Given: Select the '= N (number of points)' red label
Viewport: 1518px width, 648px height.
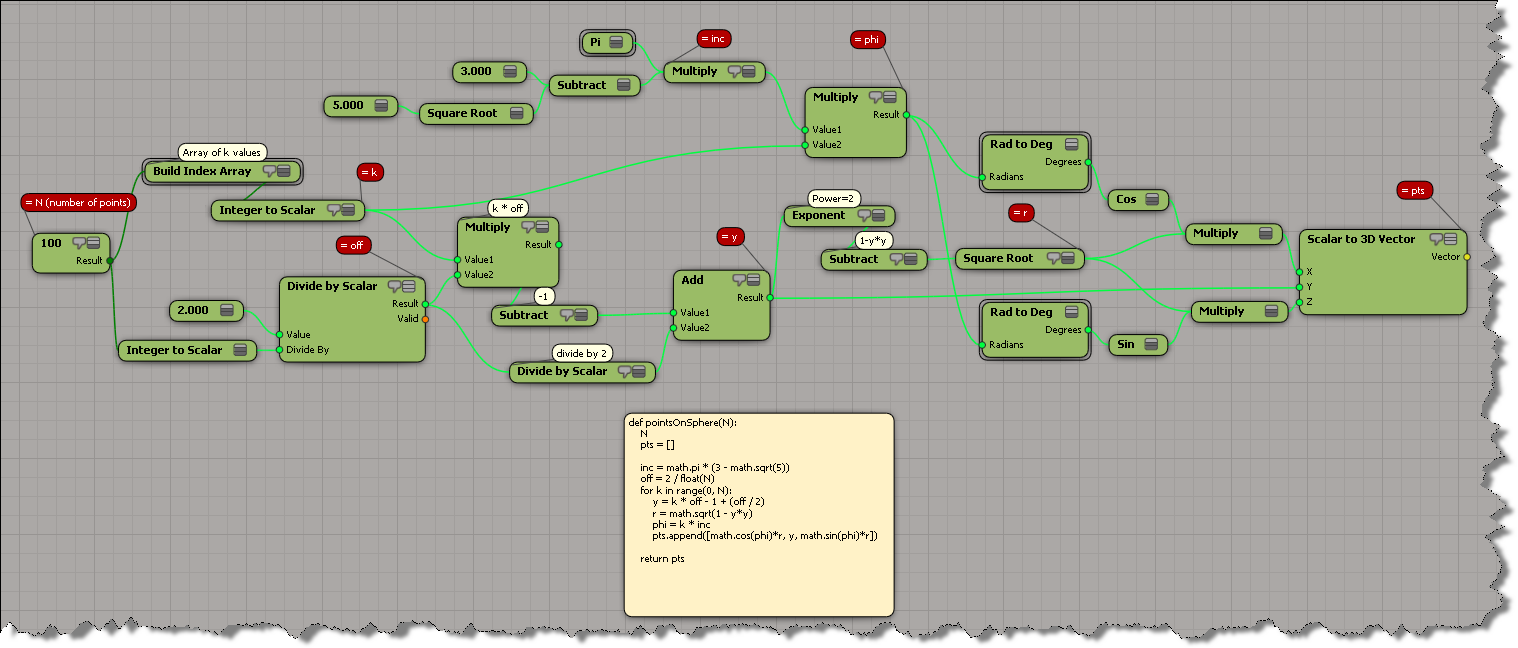Looking at the screenshot, I should 77,202.
